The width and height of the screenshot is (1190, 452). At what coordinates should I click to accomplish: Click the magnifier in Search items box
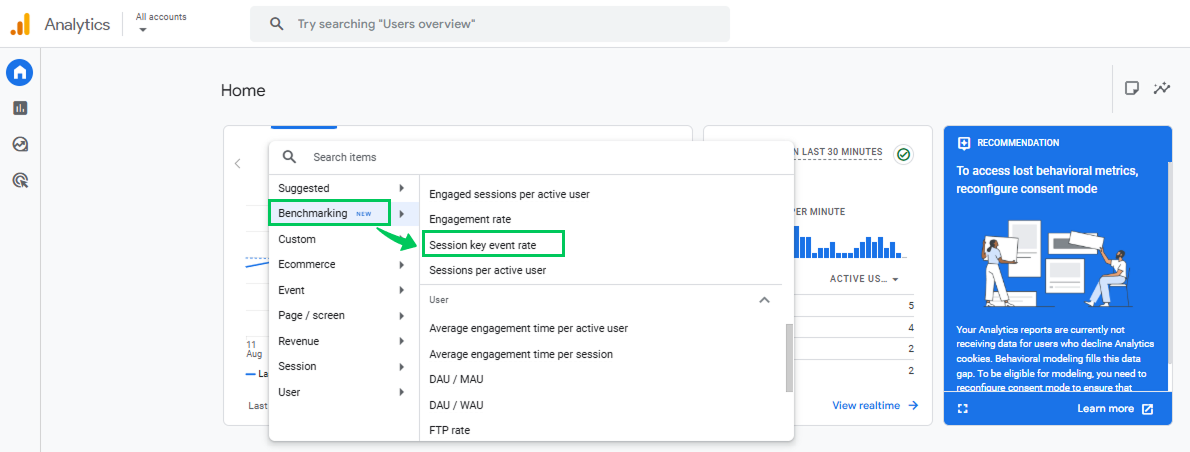click(x=288, y=157)
